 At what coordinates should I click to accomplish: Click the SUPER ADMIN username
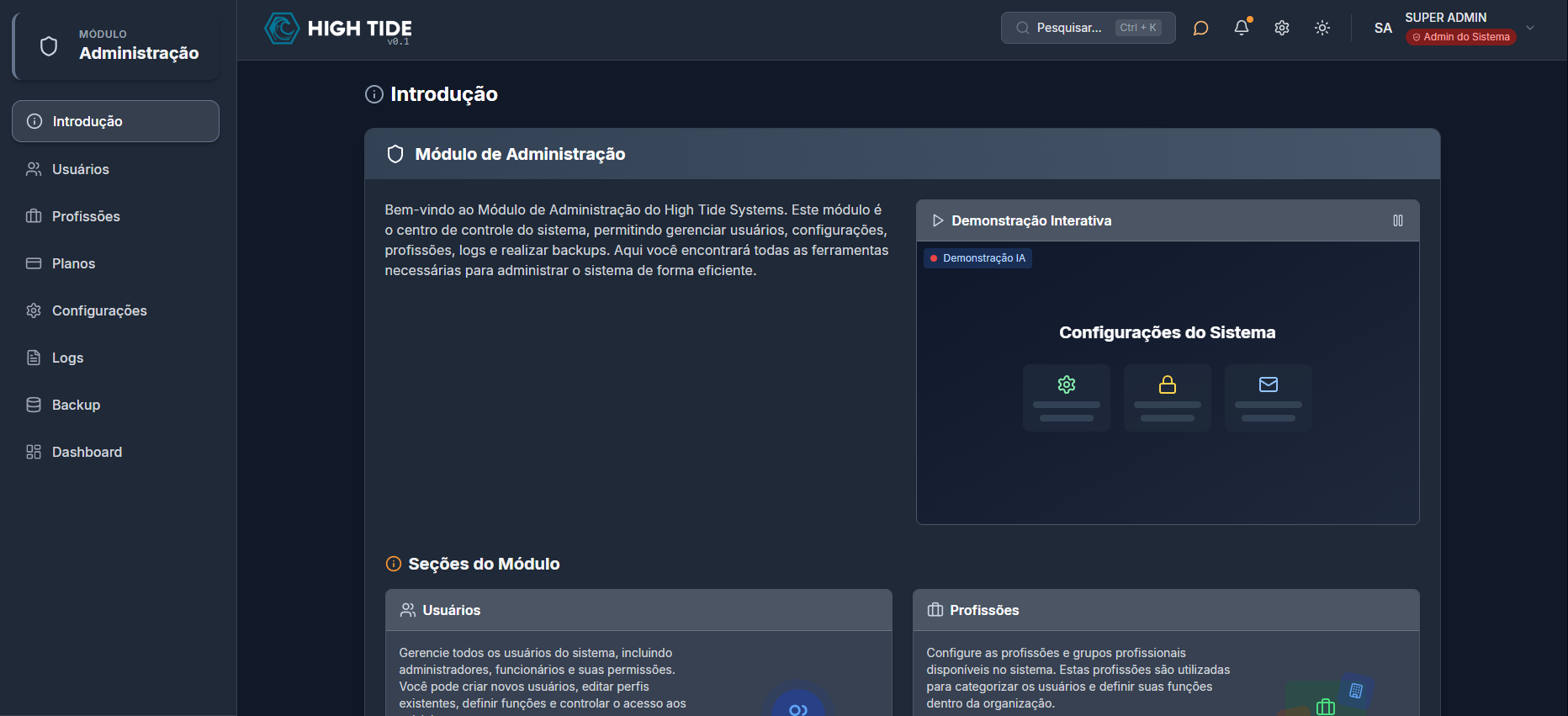point(1445,18)
